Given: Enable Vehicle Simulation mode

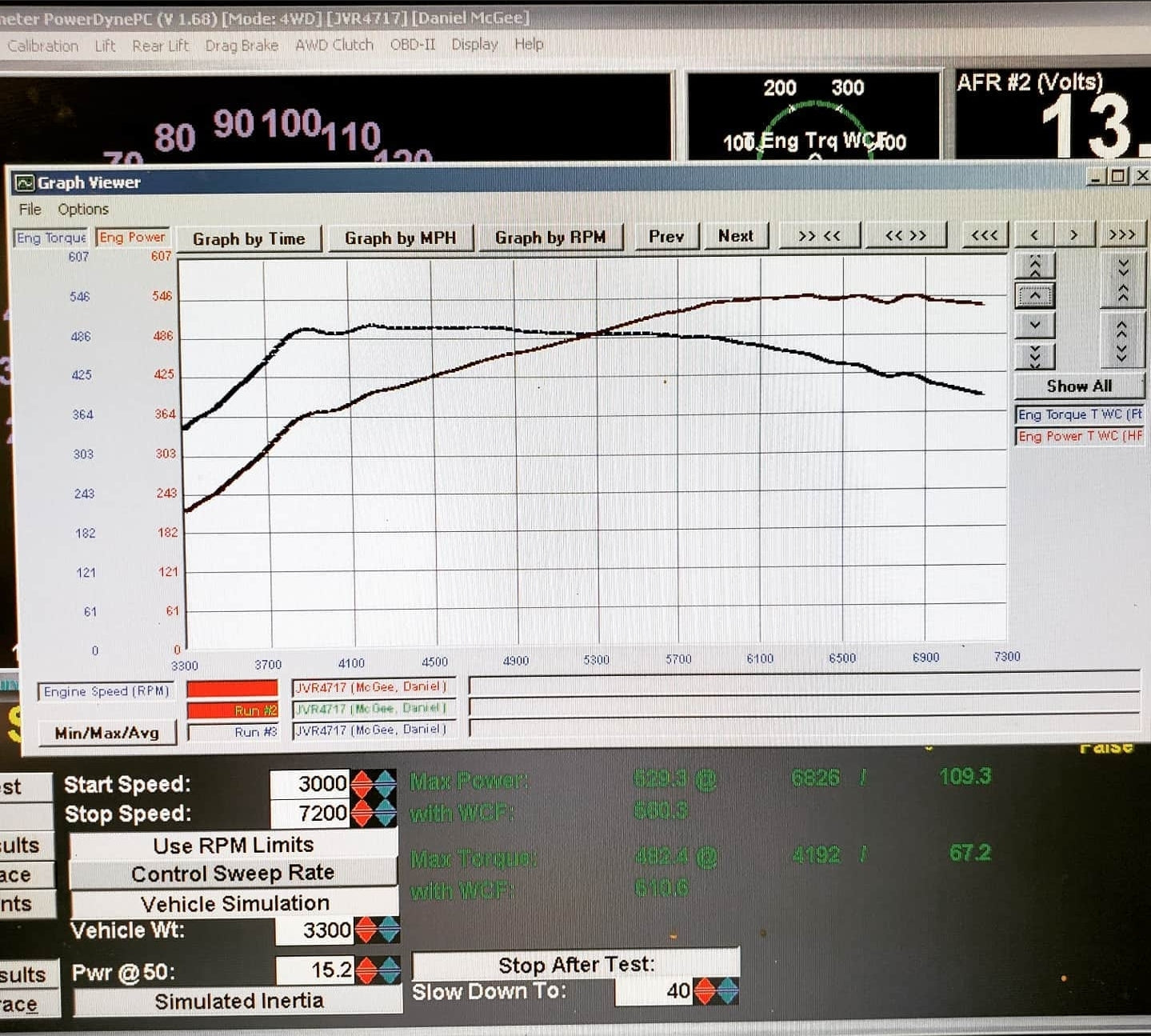Looking at the screenshot, I should click(x=234, y=903).
